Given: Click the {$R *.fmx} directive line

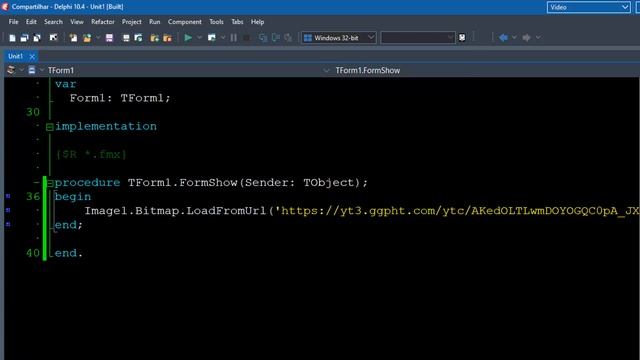Looking at the screenshot, I should pos(91,154).
